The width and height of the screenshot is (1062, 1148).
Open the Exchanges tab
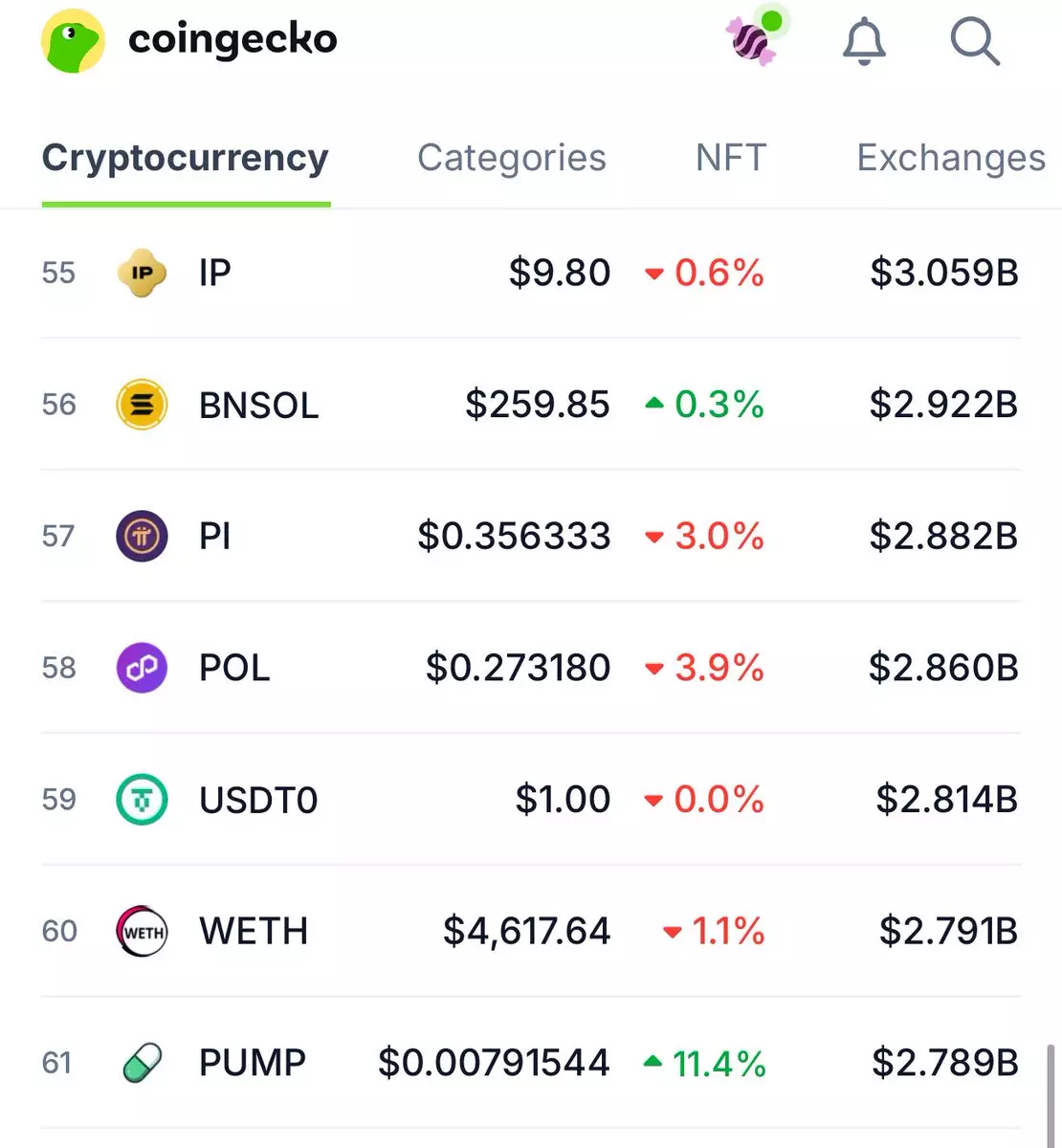(x=951, y=158)
